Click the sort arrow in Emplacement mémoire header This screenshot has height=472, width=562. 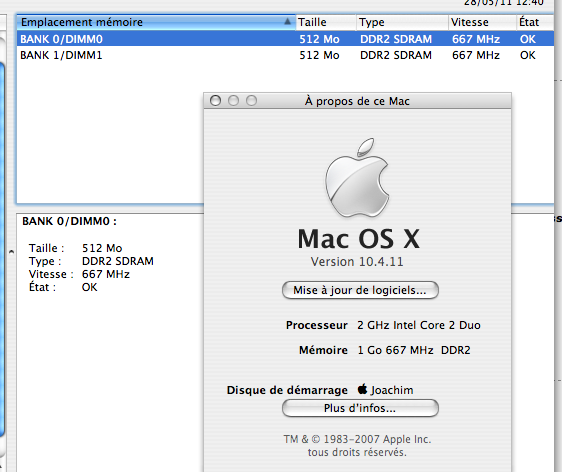[x=287, y=22]
